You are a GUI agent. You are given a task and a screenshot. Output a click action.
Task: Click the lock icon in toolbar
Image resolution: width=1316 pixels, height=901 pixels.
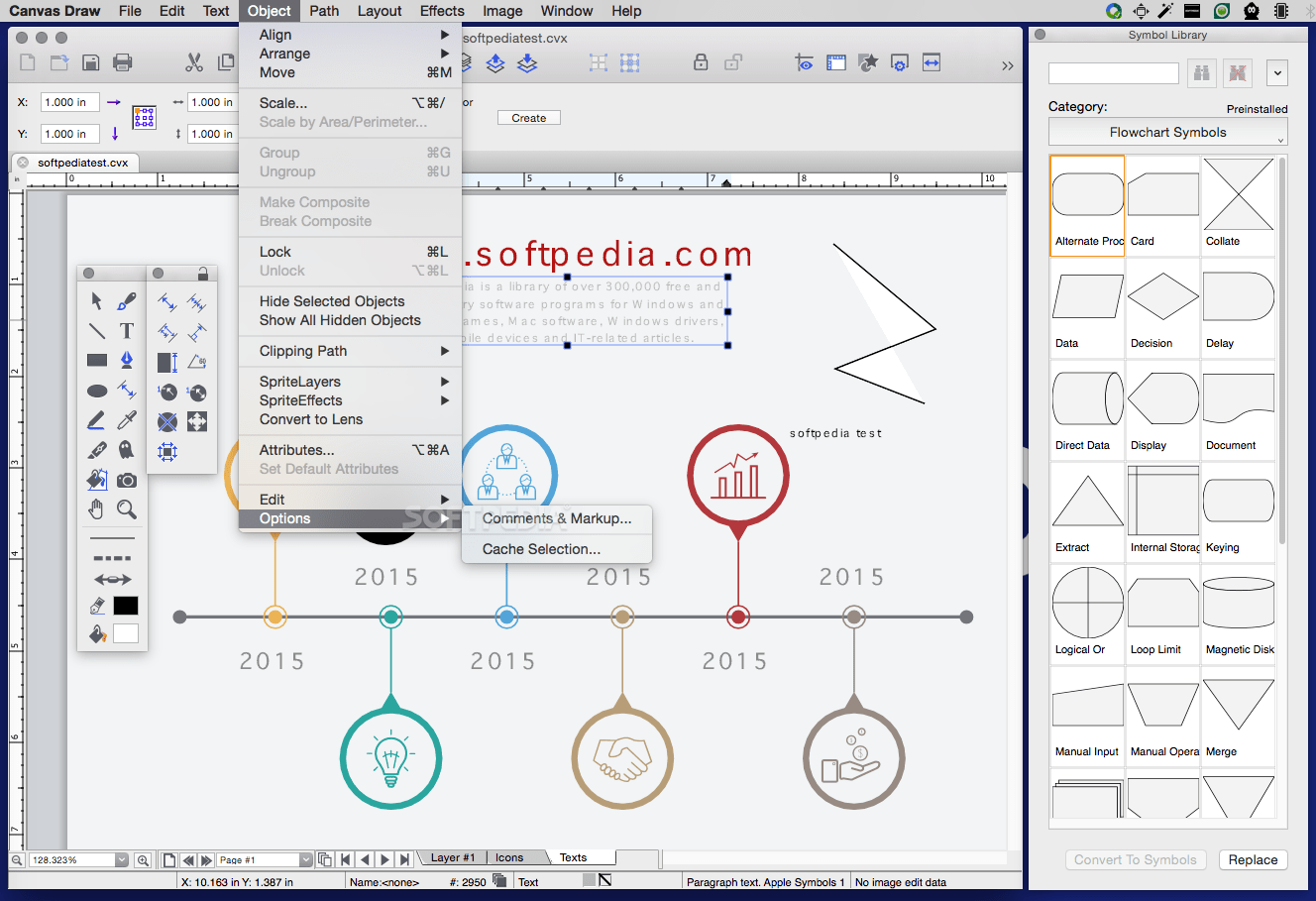[701, 61]
